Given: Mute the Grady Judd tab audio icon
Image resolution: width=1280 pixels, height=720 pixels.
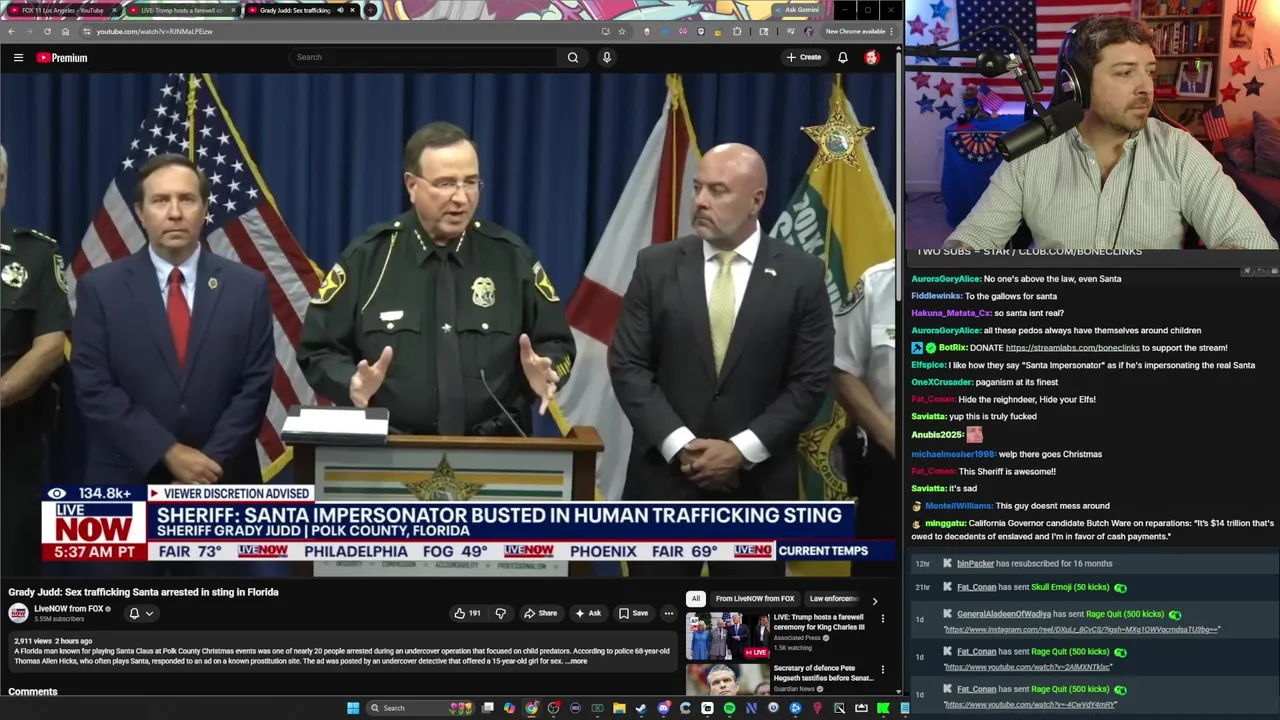Looking at the screenshot, I should (x=339, y=10).
